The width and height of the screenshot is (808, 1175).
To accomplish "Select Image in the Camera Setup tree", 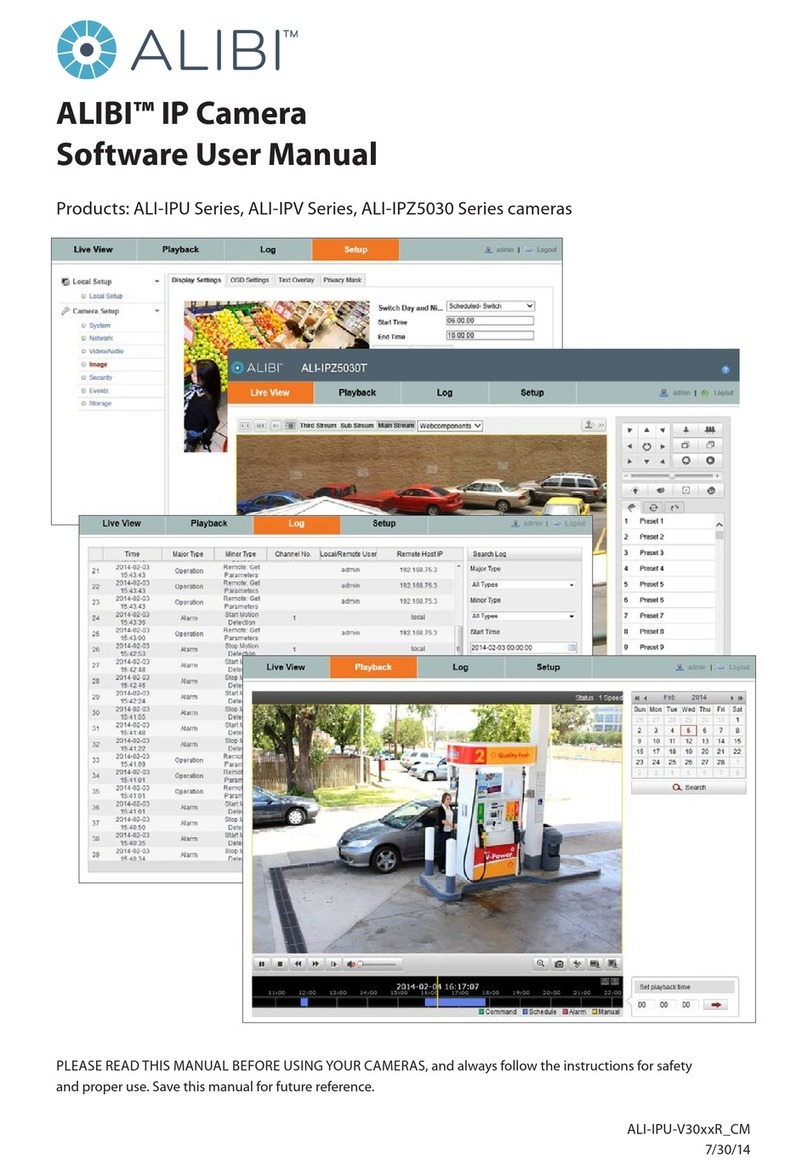I will (98, 364).
